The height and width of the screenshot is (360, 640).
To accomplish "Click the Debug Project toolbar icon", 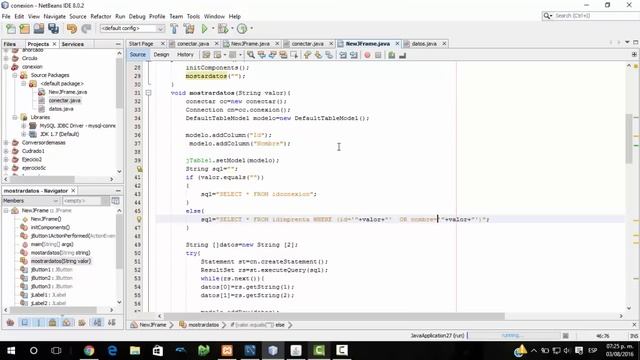I will point(223,29).
